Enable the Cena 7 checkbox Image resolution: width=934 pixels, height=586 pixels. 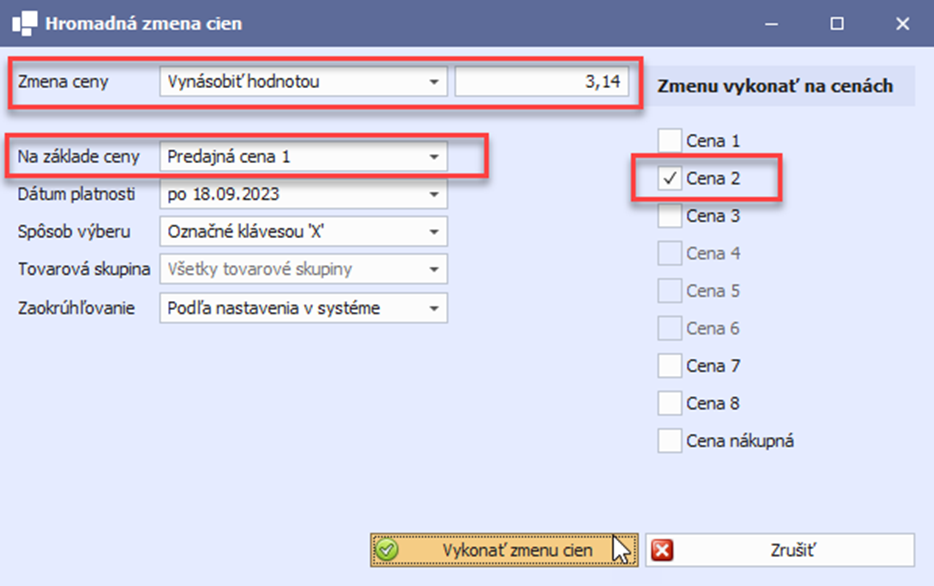pyautogui.click(x=670, y=366)
